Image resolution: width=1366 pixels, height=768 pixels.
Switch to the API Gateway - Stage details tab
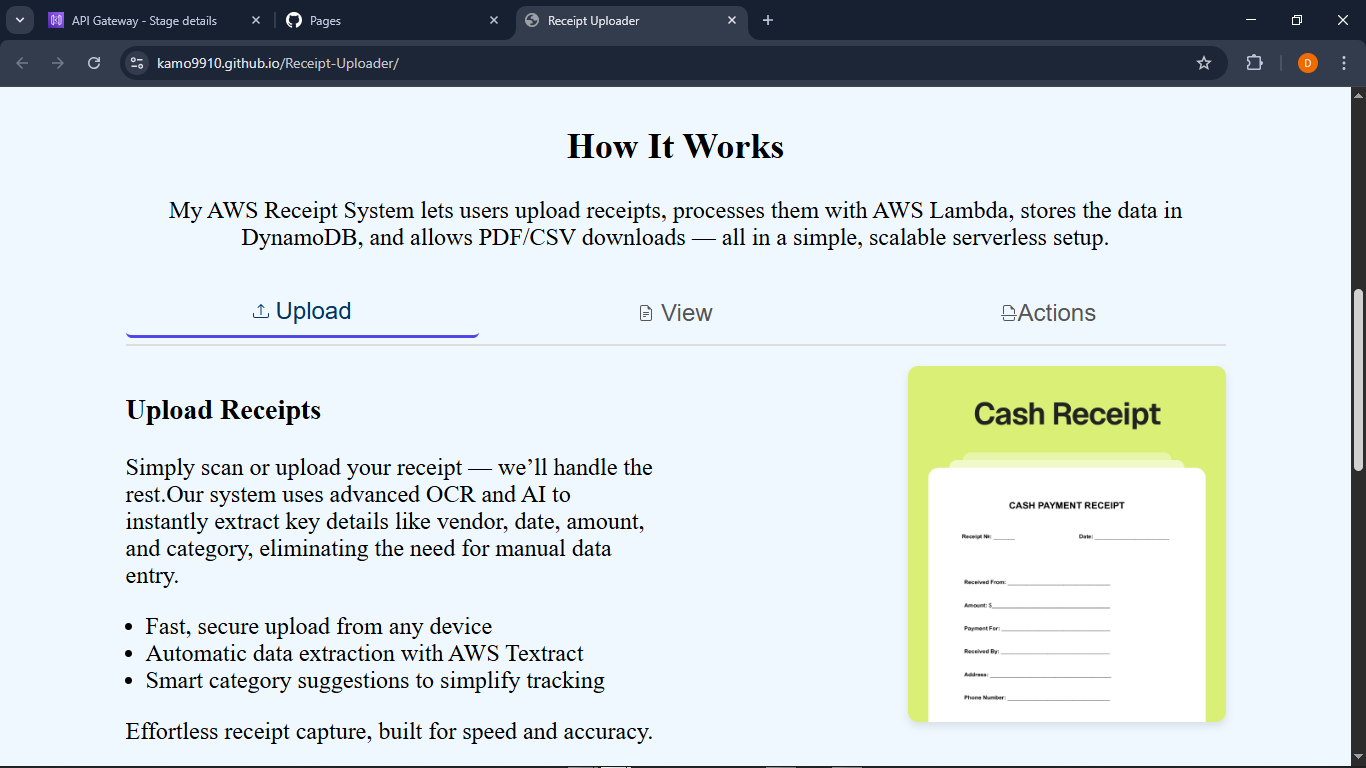coord(144,20)
